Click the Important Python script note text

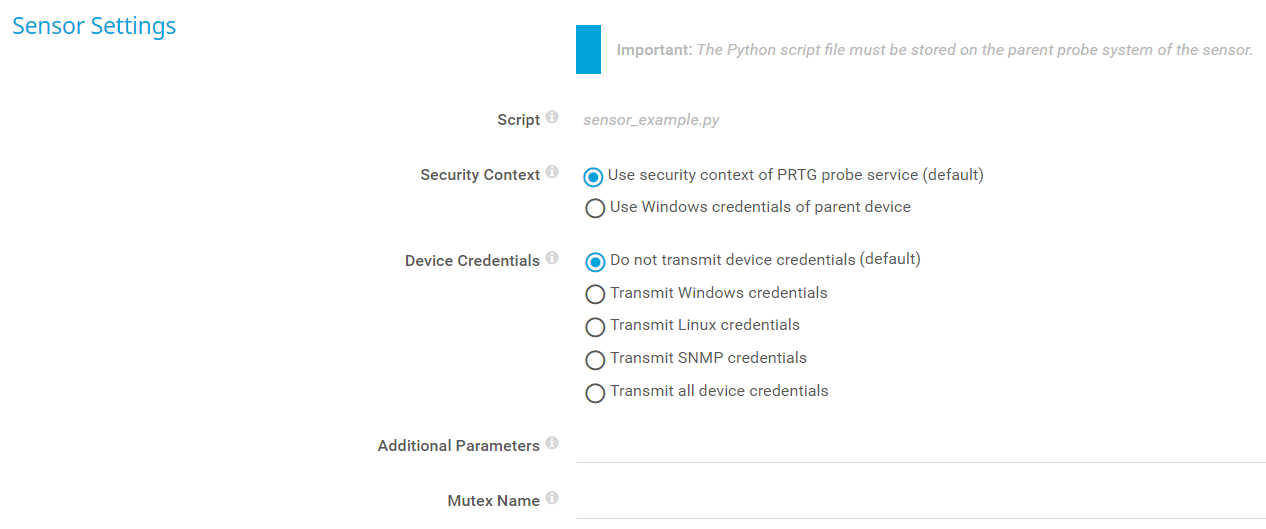point(934,50)
